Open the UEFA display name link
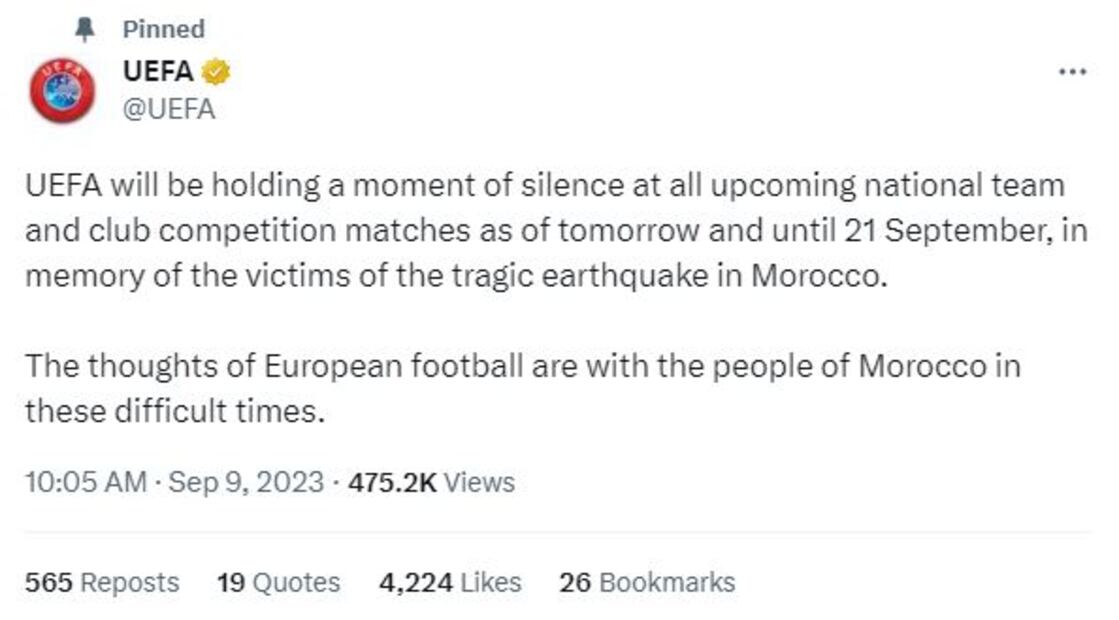1119x620 pixels. coord(157,72)
